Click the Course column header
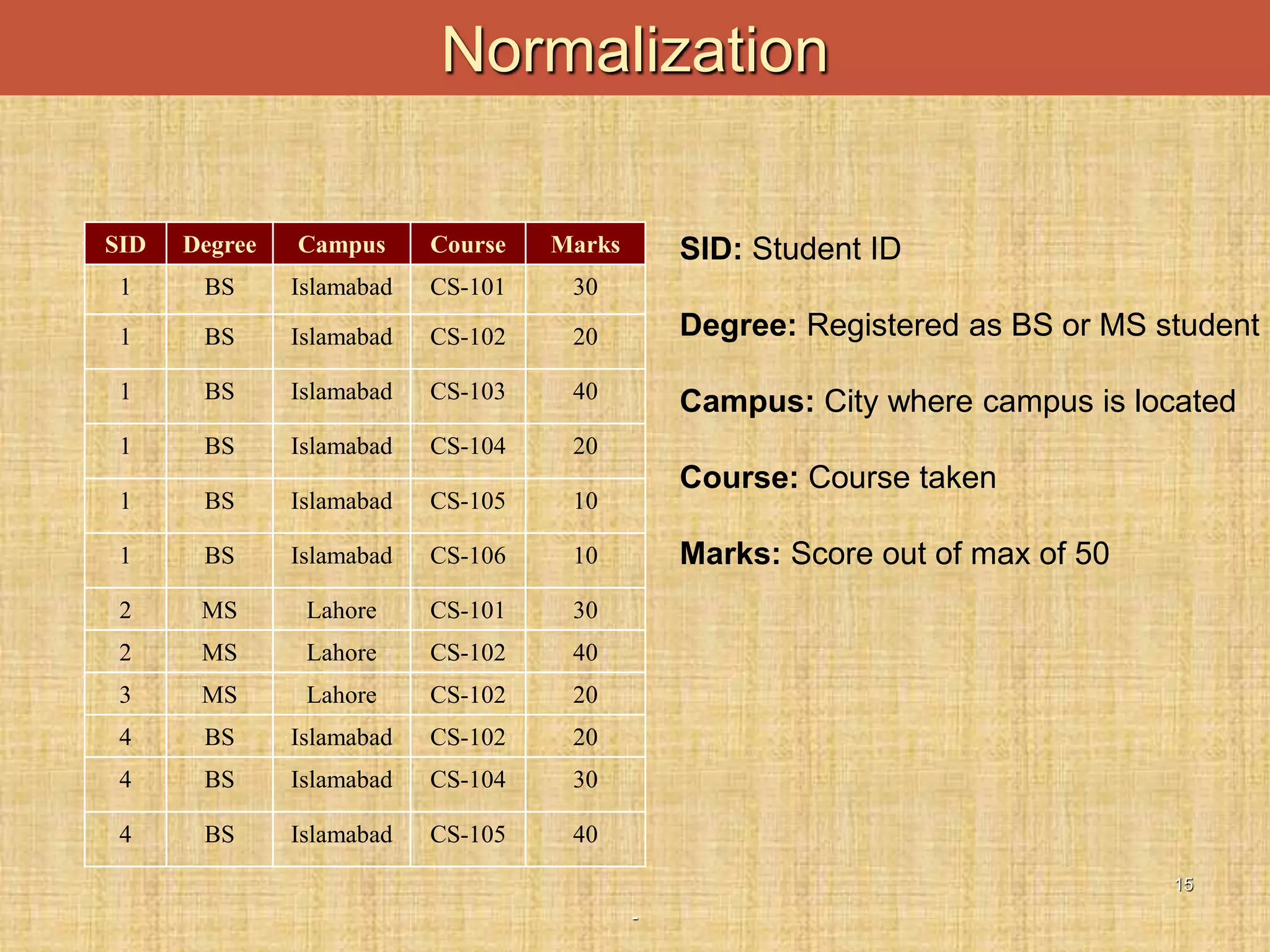Viewport: 1270px width, 952px height. [x=468, y=244]
